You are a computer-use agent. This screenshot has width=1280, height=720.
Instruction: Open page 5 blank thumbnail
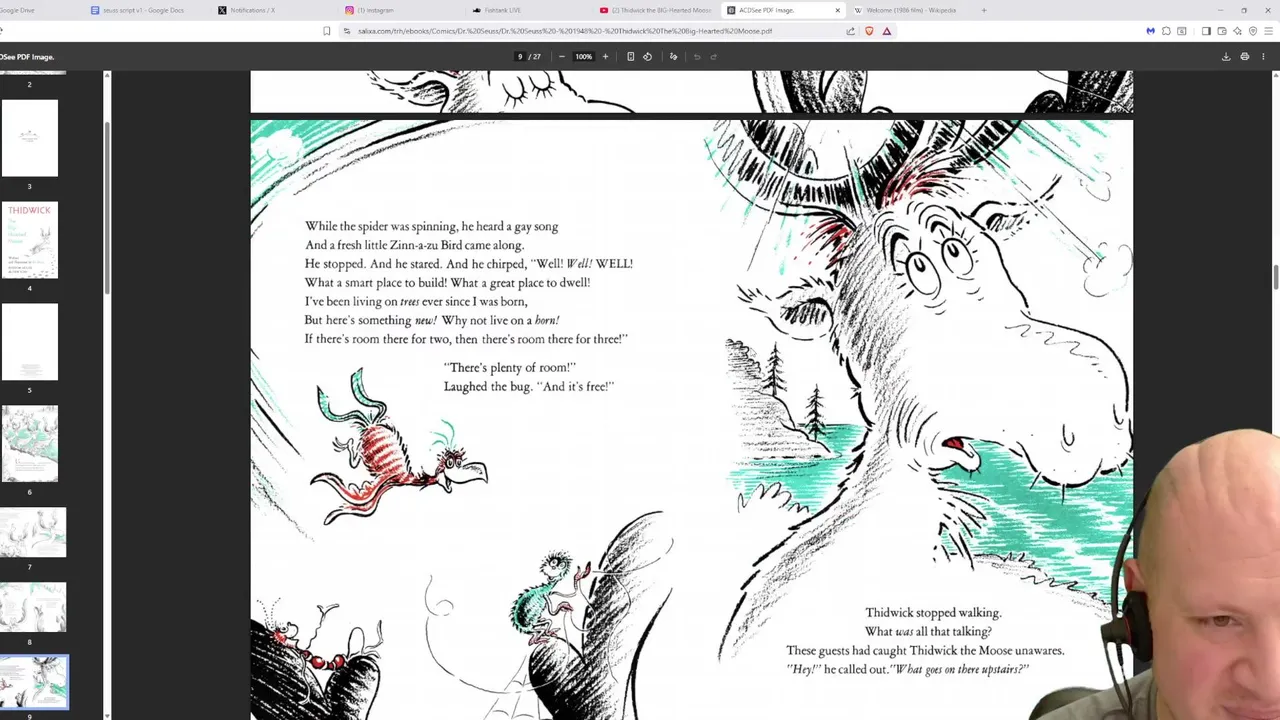coord(30,342)
